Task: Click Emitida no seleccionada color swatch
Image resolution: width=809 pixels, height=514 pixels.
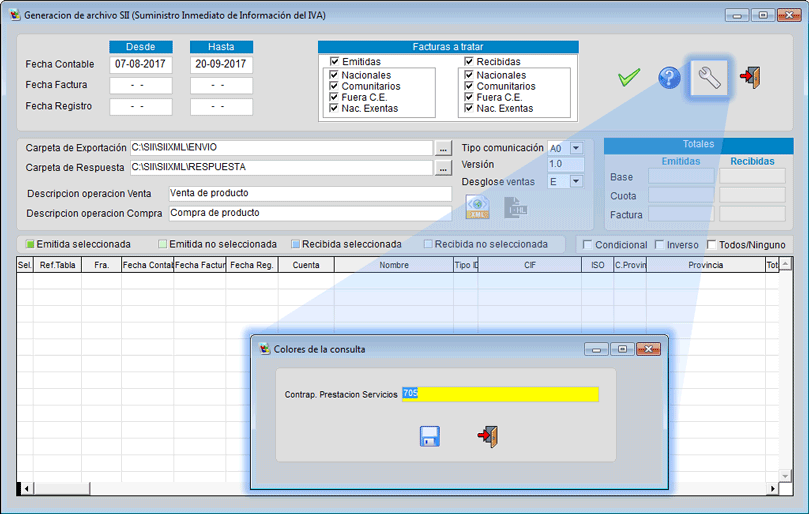Action: pyautogui.click(x=163, y=244)
